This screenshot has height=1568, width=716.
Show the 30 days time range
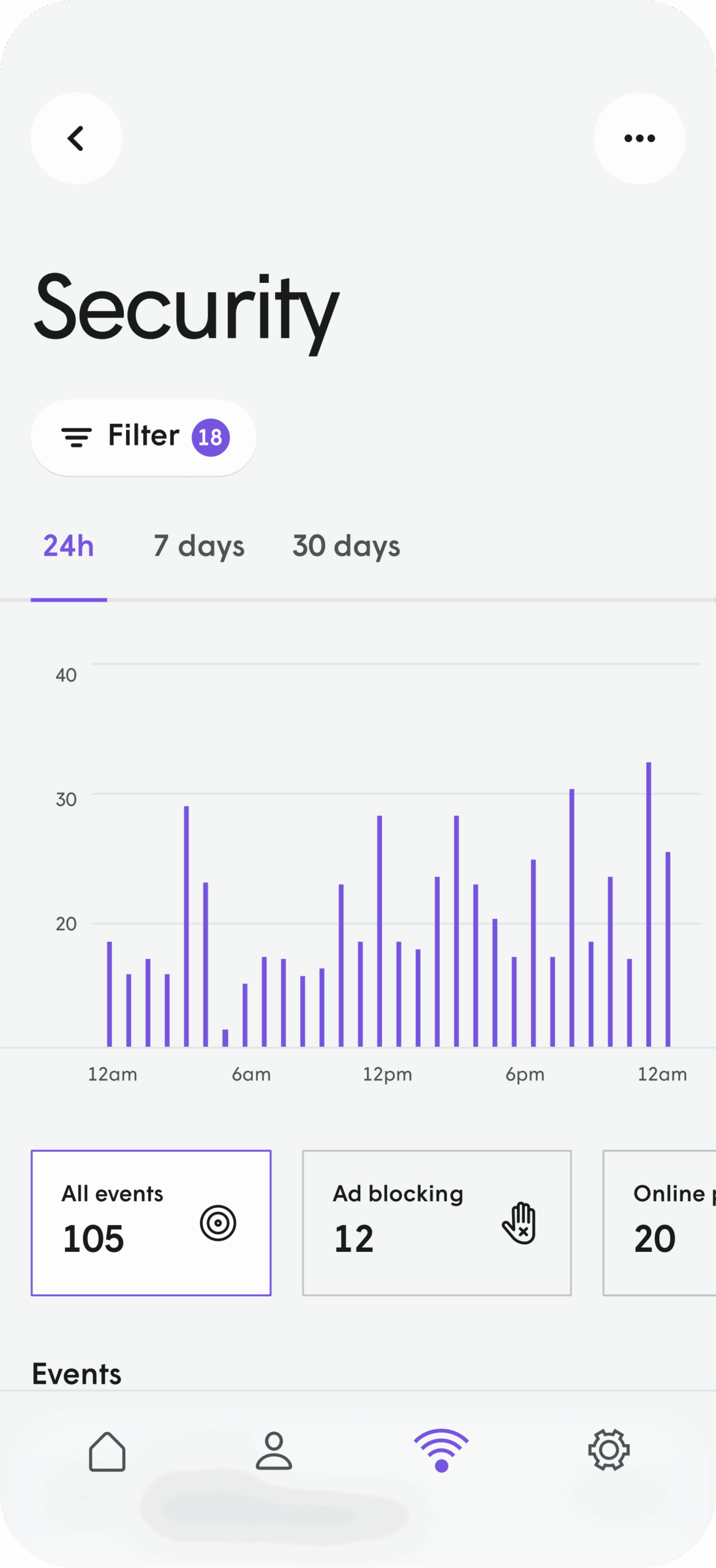pyautogui.click(x=346, y=546)
